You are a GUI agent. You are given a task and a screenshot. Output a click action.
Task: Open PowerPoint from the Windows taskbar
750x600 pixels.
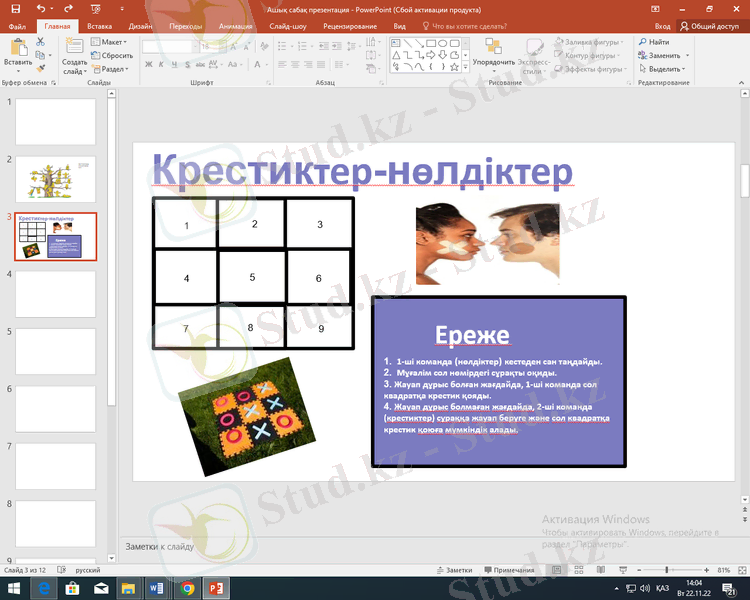(x=217, y=588)
